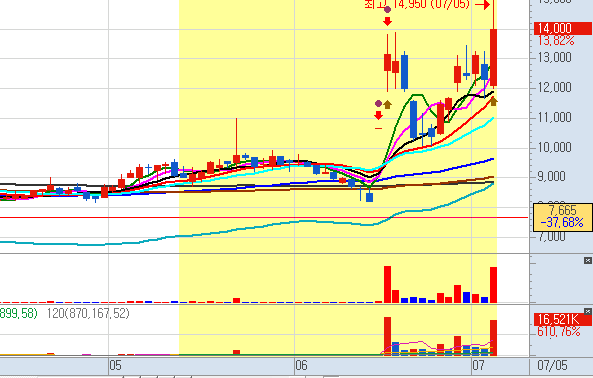Click the 06 month marker on the time axis
Image resolution: width=593 pixels, height=378 pixels.
(301, 366)
